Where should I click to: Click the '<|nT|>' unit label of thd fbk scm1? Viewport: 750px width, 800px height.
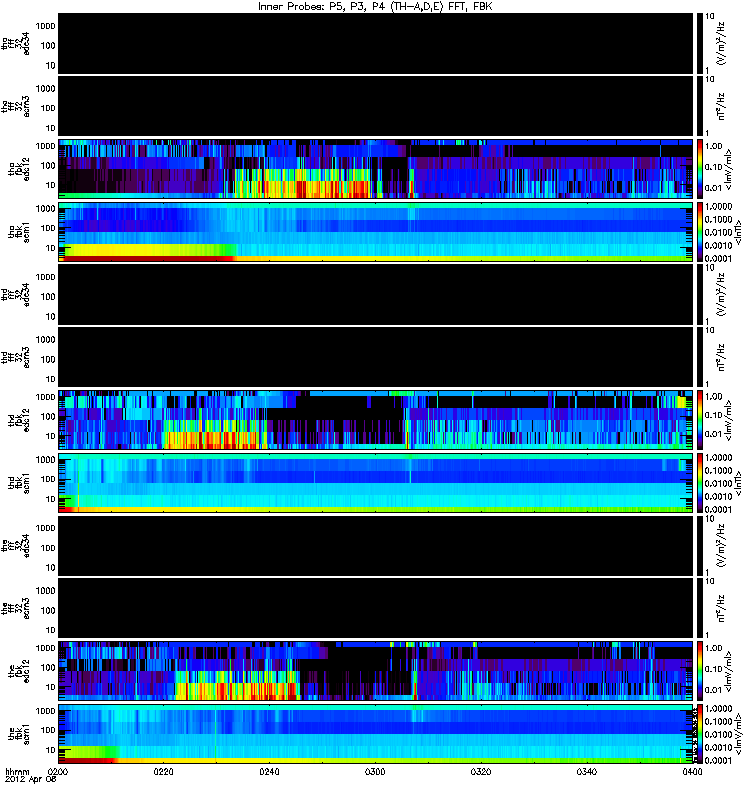tap(738, 483)
